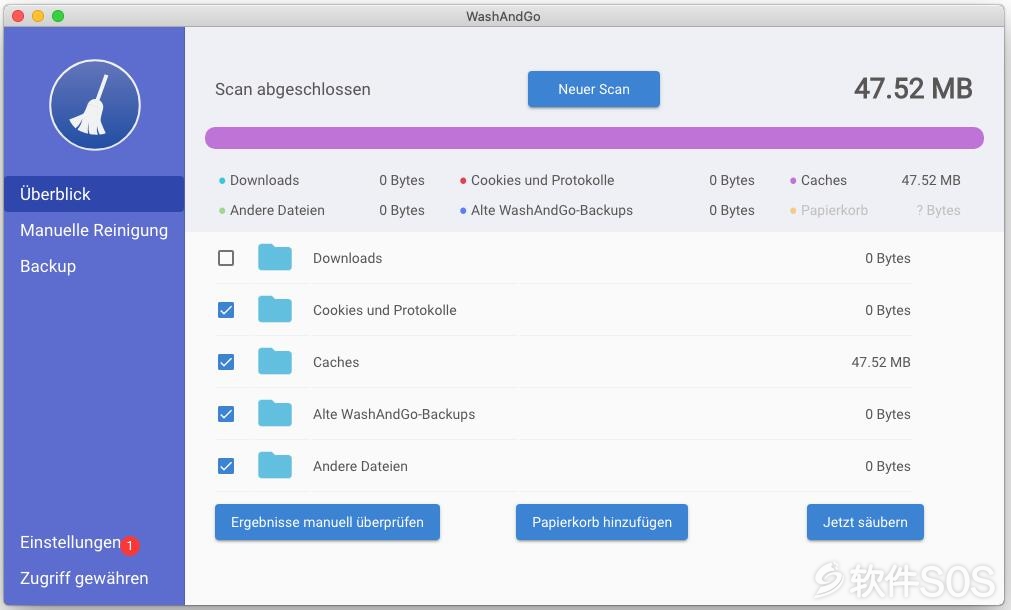
Task: Switch to the Backup section
Action: click(x=48, y=266)
